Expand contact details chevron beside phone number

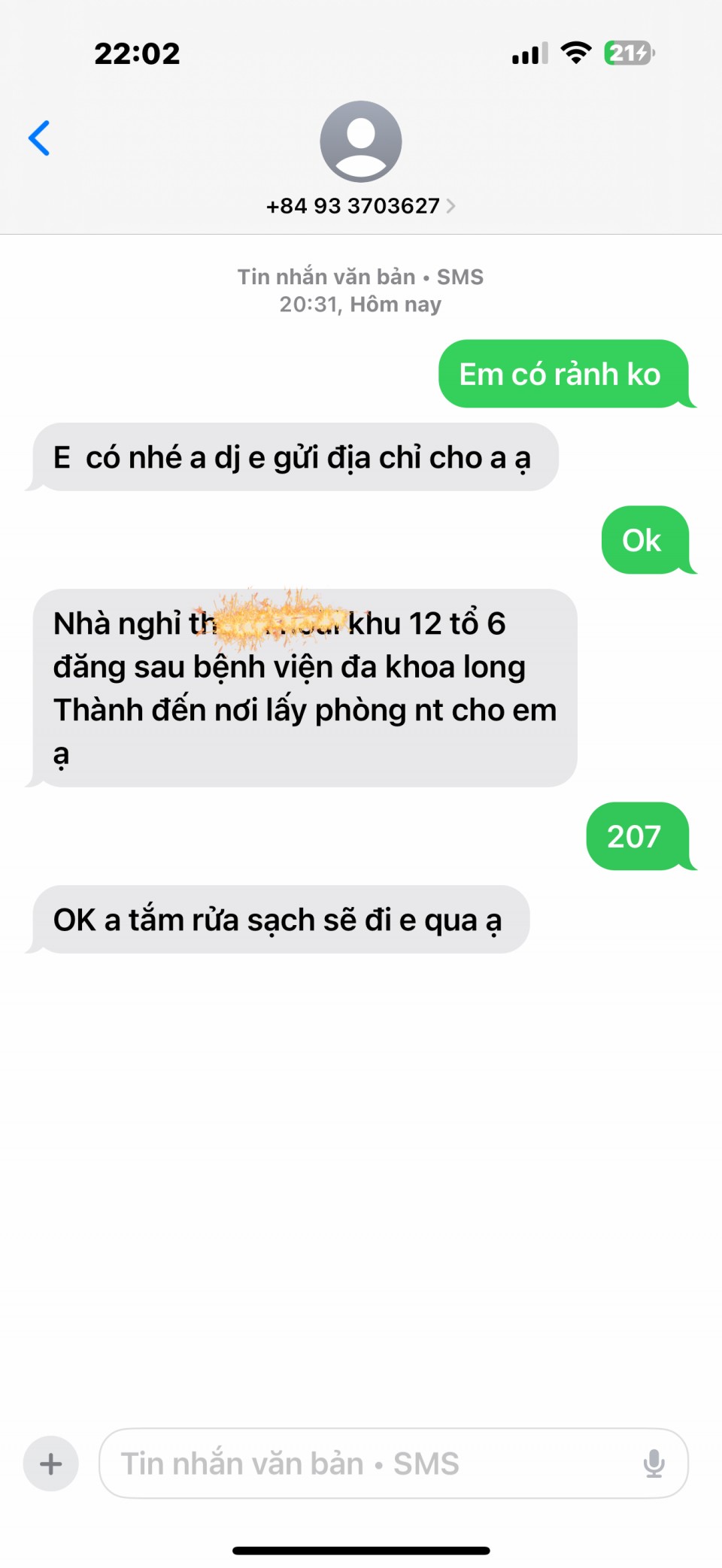click(x=450, y=206)
